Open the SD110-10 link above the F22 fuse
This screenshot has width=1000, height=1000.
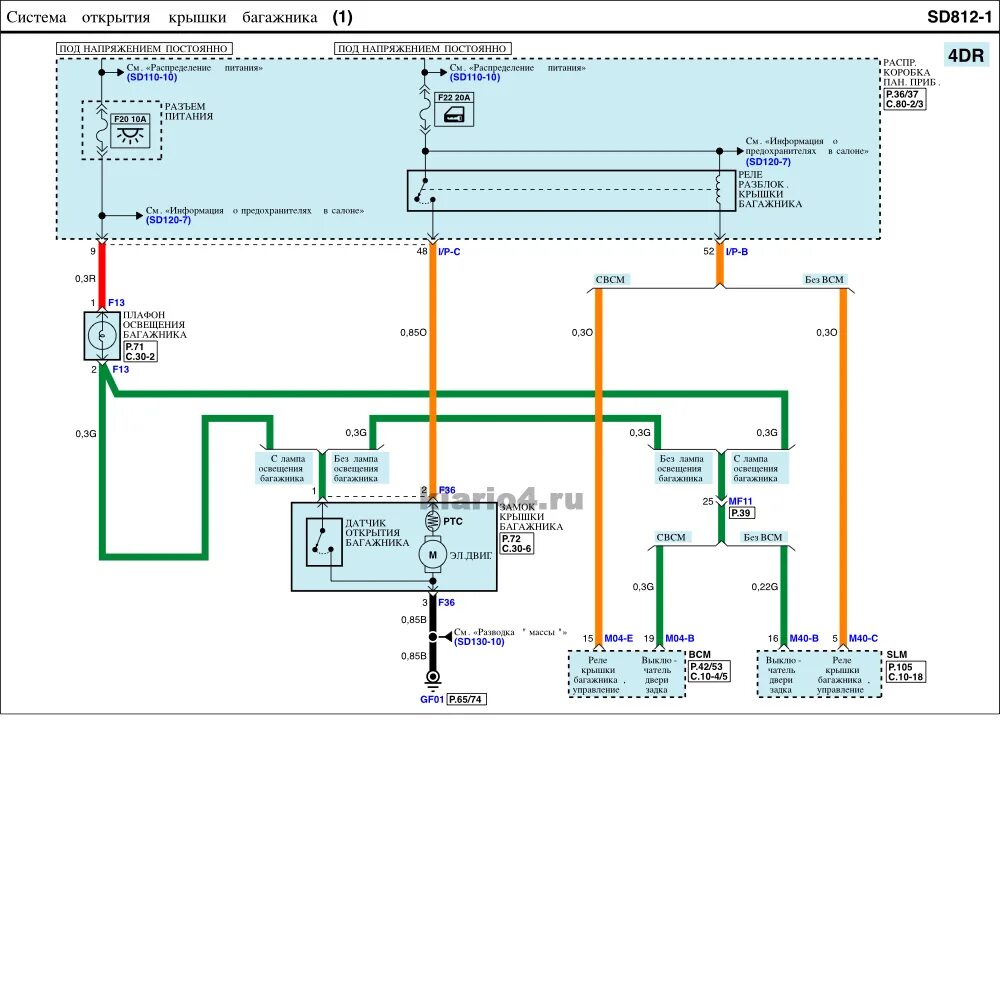475,77
